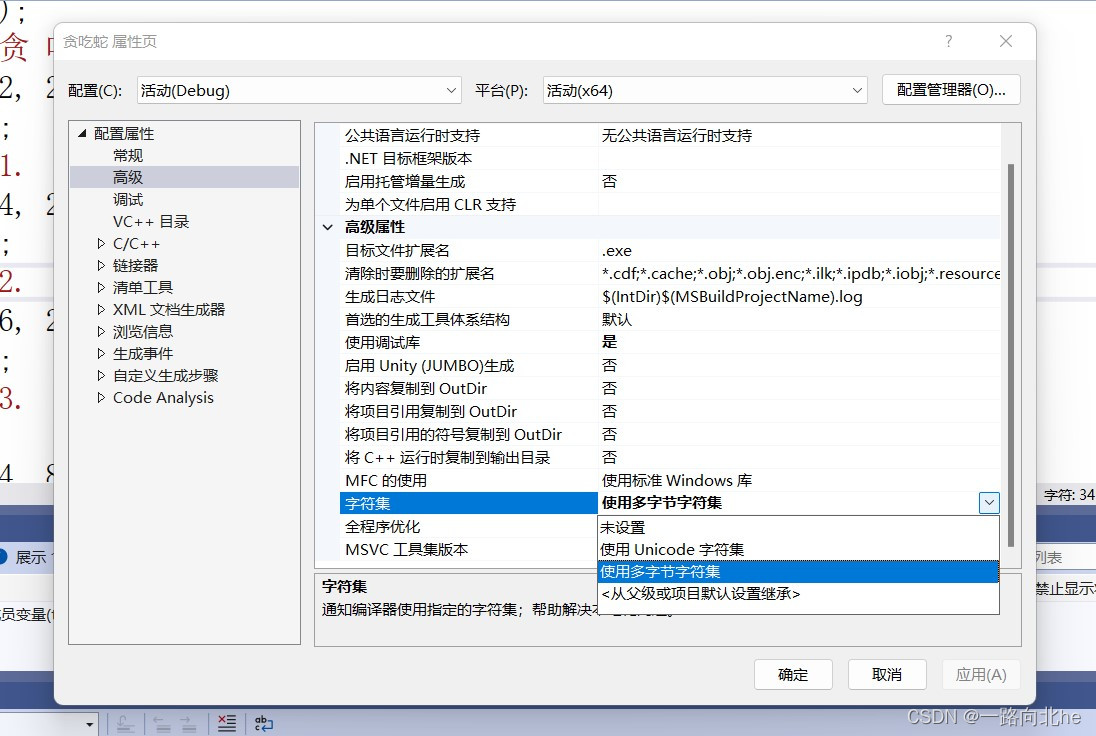This screenshot has width=1096, height=736.
Task: Click the property grid vertical scrollbar
Action: coord(1011,354)
